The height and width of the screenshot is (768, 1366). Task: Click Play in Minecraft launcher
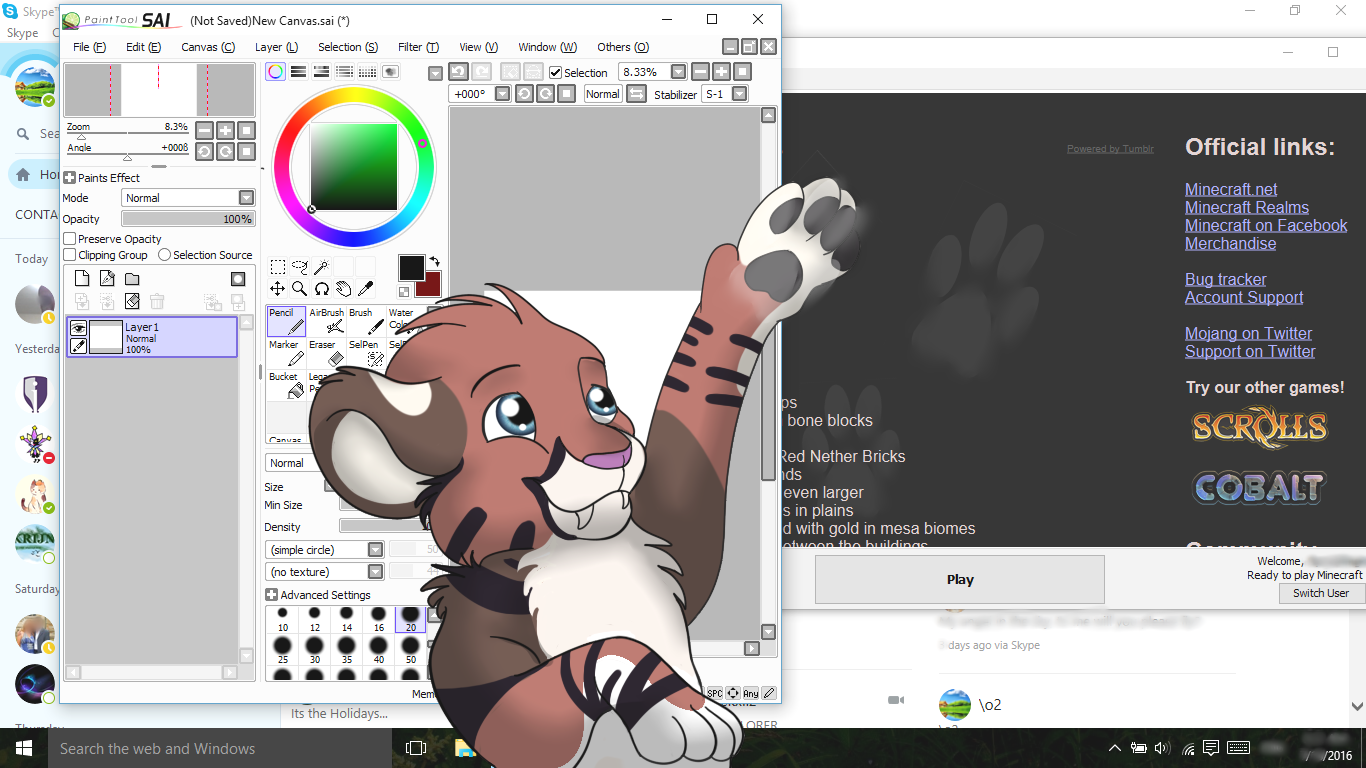[x=960, y=579]
